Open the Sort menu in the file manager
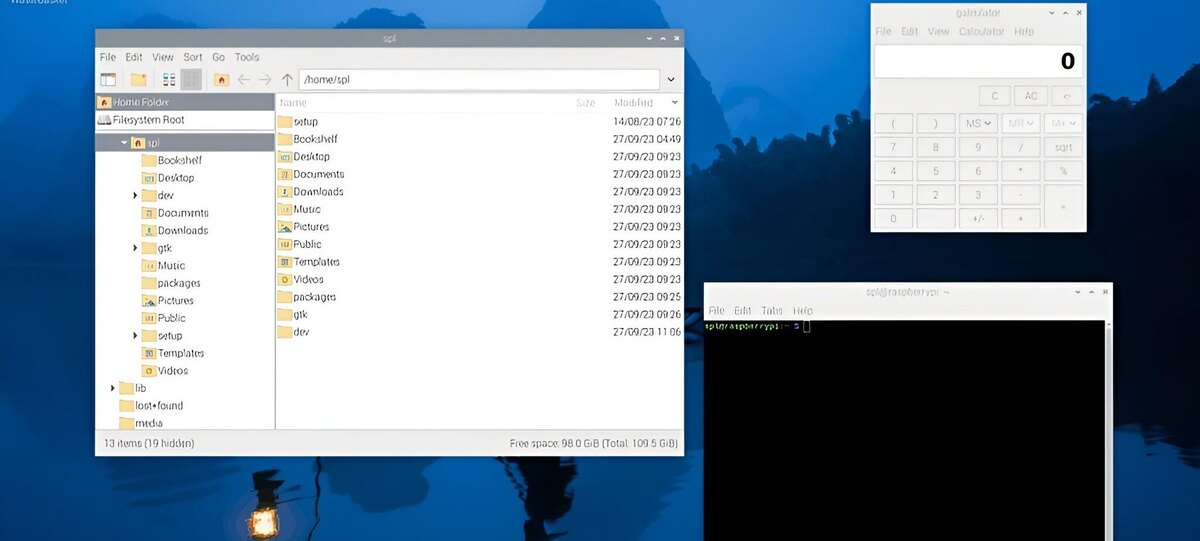The height and width of the screenshot is (541, 1200). (192, 58)
